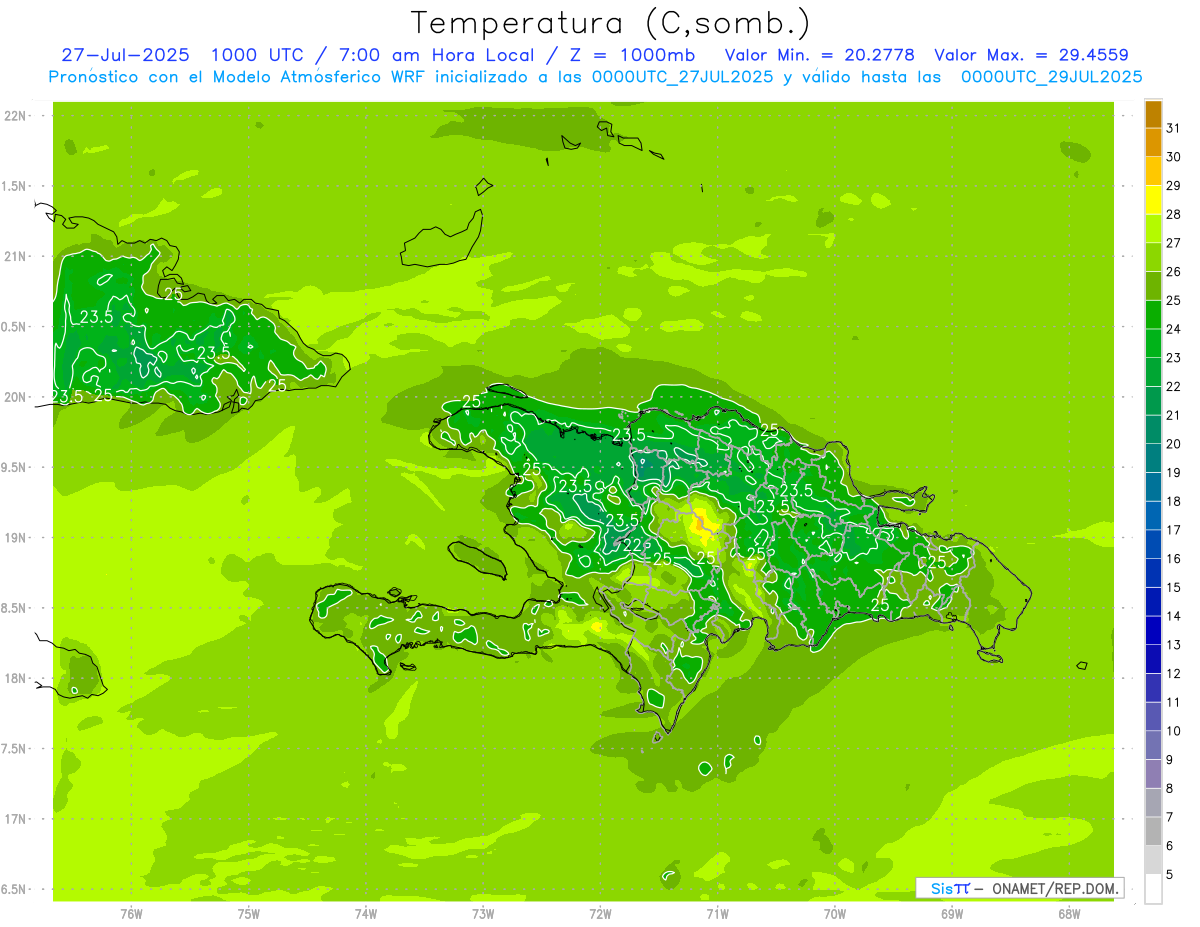Click the "19N" latitude axis label
Viewport: 1200px width, 927px height.
[x=16, y=538]
